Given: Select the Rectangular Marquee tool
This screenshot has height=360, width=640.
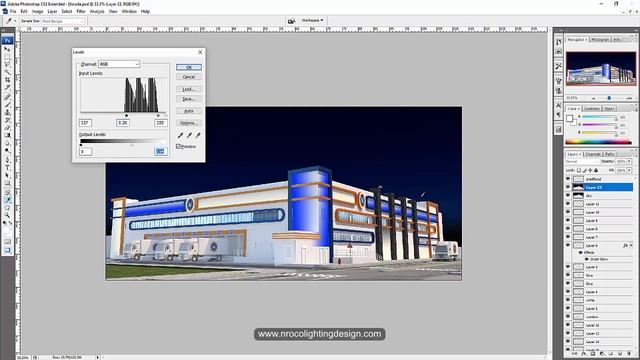Looking at the screenshot, I should point(7,57).
